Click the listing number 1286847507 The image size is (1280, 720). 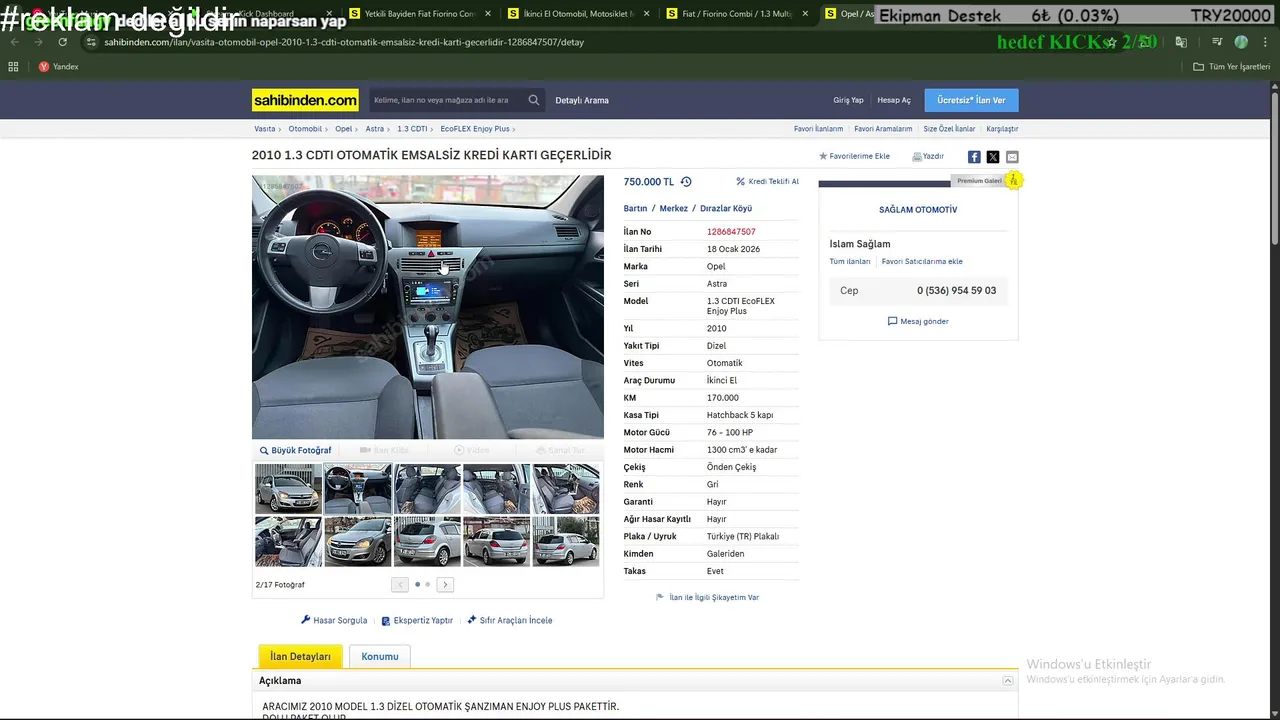731,232
